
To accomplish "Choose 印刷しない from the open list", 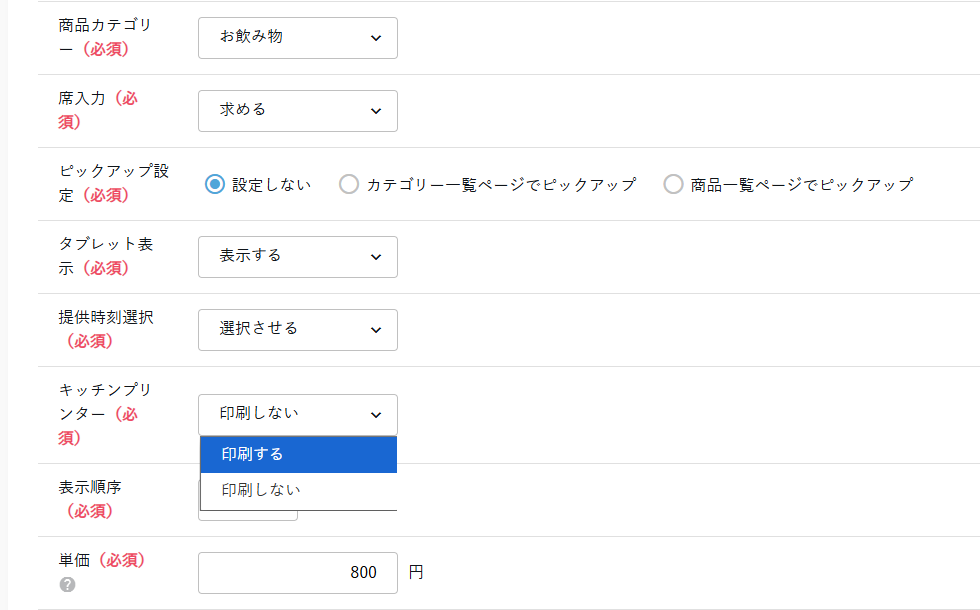I will [298, 490].
